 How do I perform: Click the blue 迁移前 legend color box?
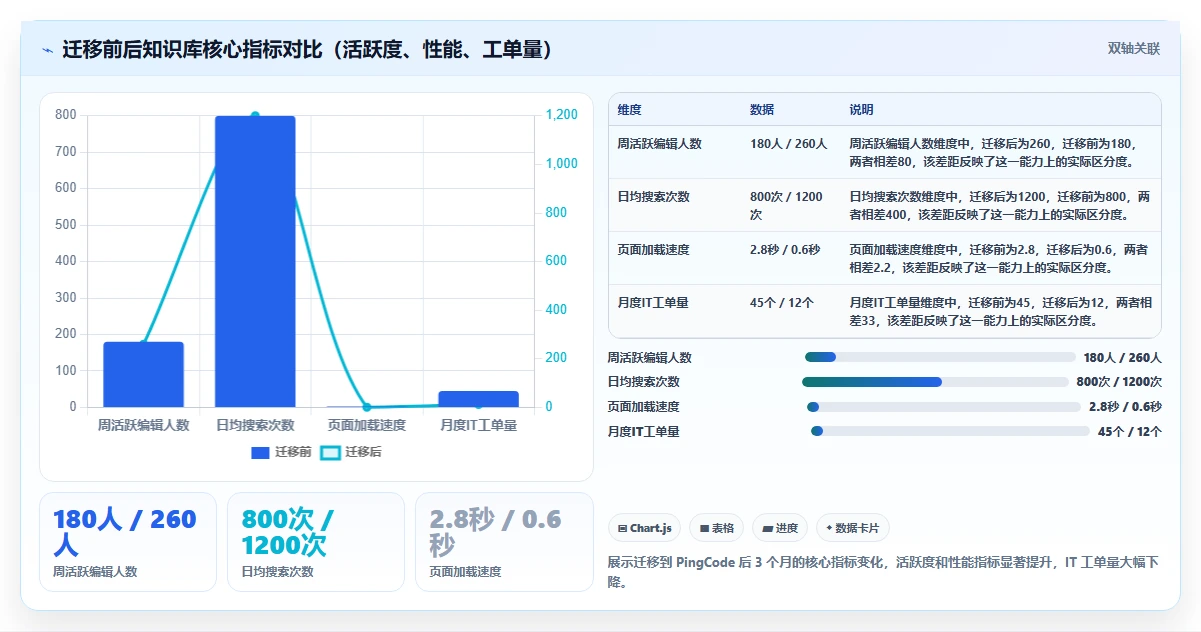[260, 453]
